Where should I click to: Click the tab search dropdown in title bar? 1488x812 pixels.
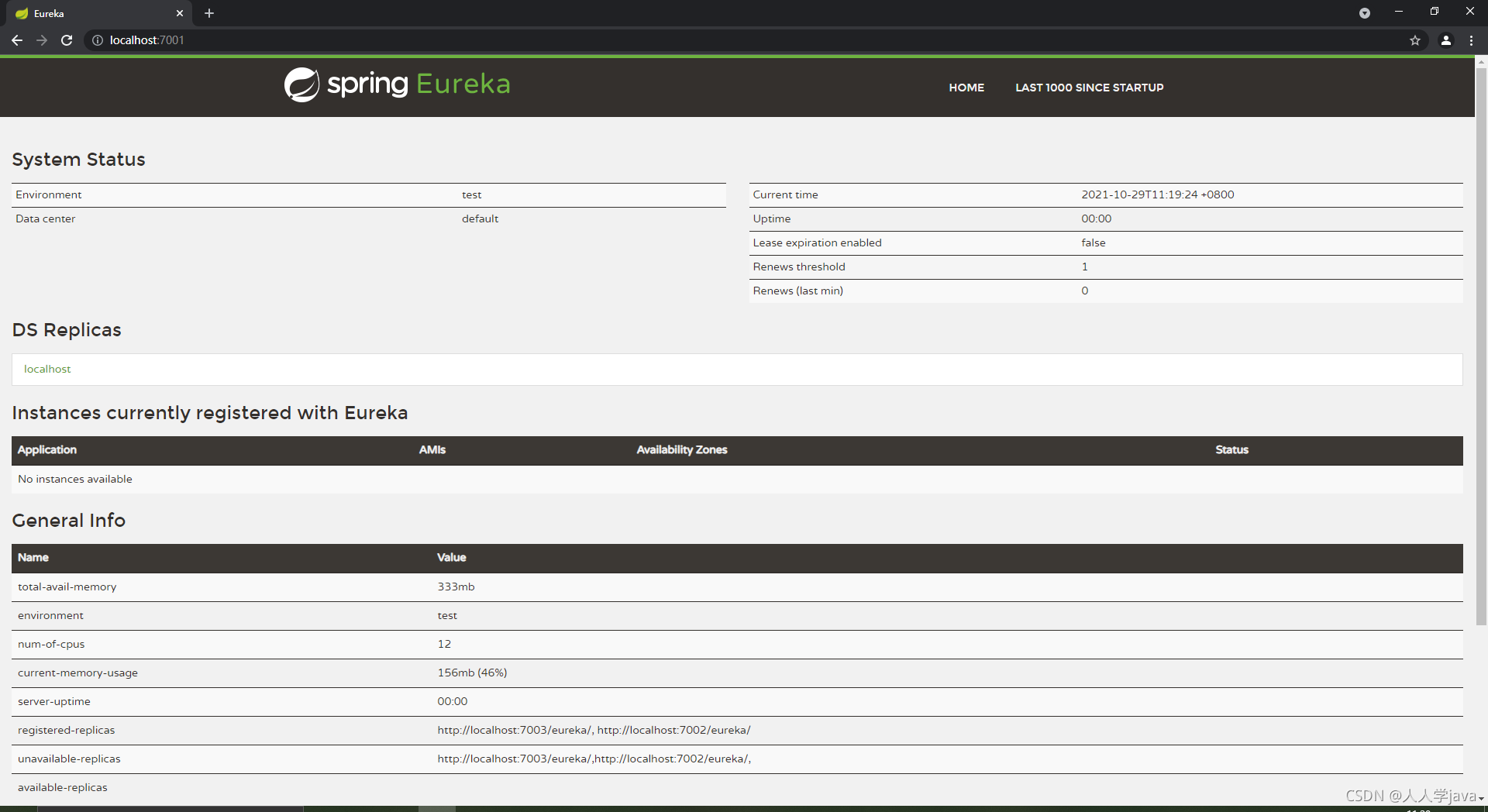pyautogui.click(x=1365, y=13)
